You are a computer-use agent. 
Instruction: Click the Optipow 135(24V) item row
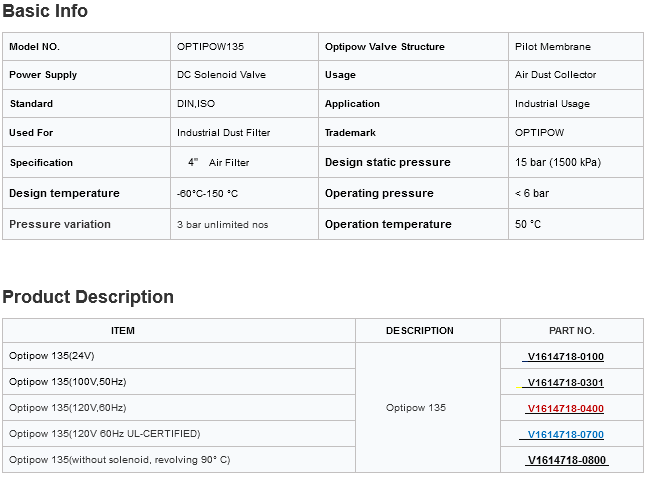(52, 356)
